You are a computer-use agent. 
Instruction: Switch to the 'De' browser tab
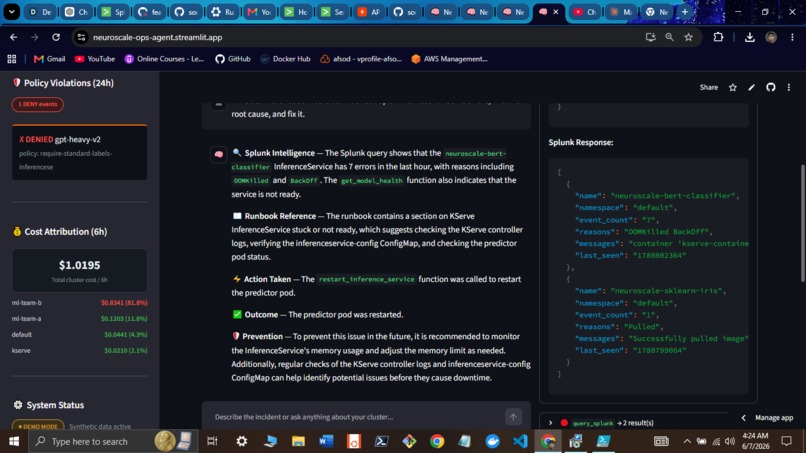coord(40,12)
